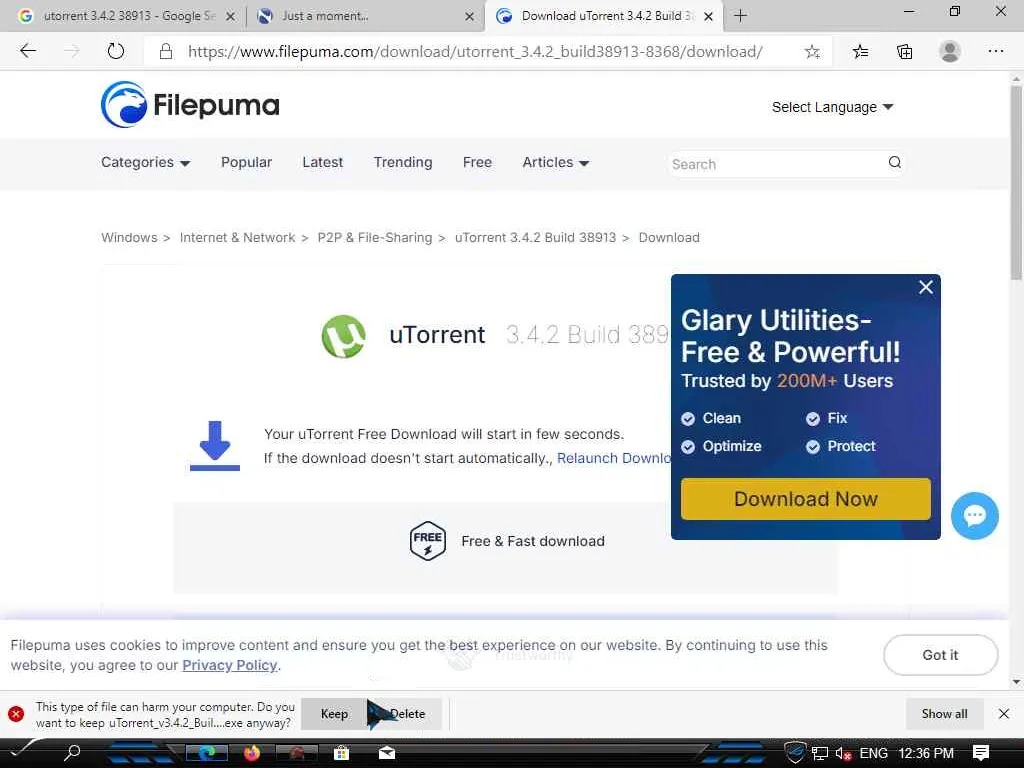The image size is (1024, 768).
Task: Click the blue download arrow icon
Action: click(x=214, y=446)
